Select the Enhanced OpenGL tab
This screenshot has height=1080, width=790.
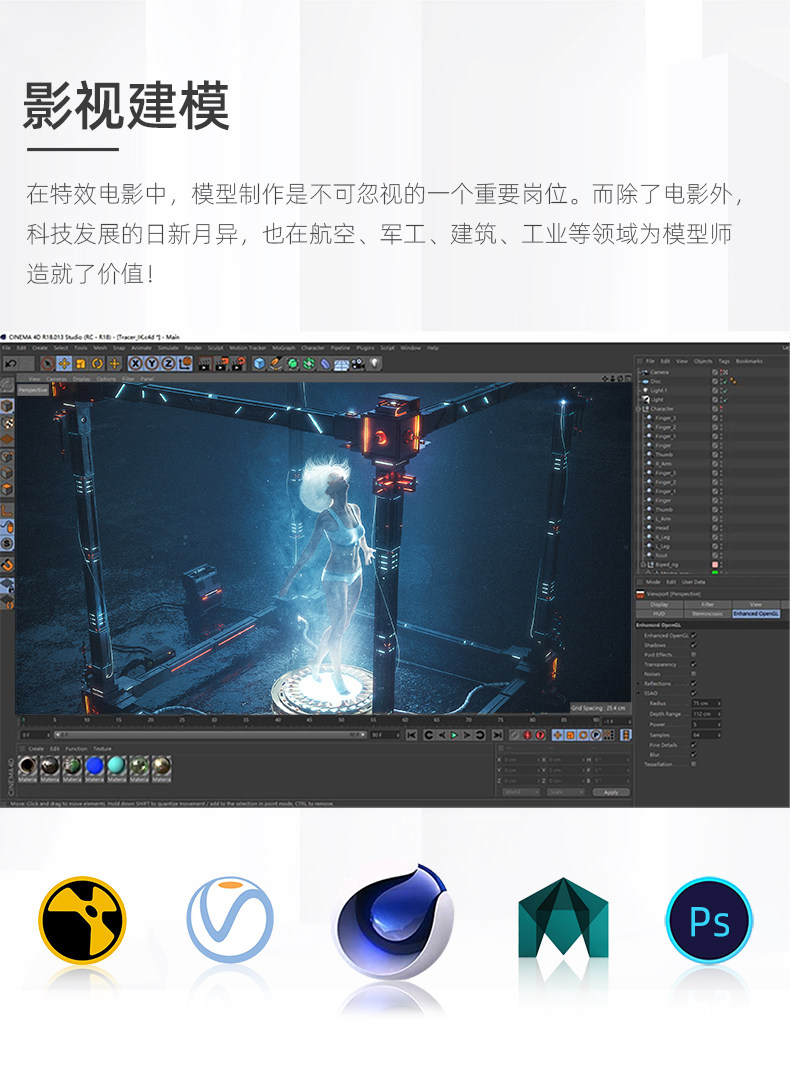756,613
